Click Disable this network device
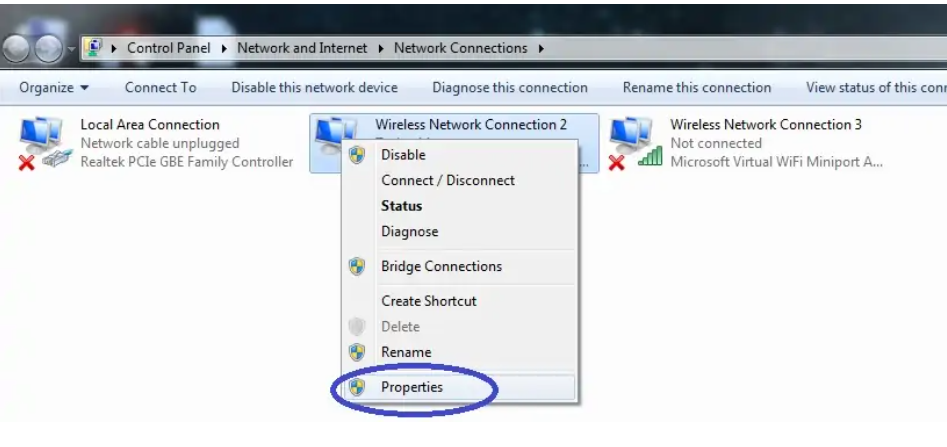The height and width of the screenshot is (447, 947). coord(314,88)
